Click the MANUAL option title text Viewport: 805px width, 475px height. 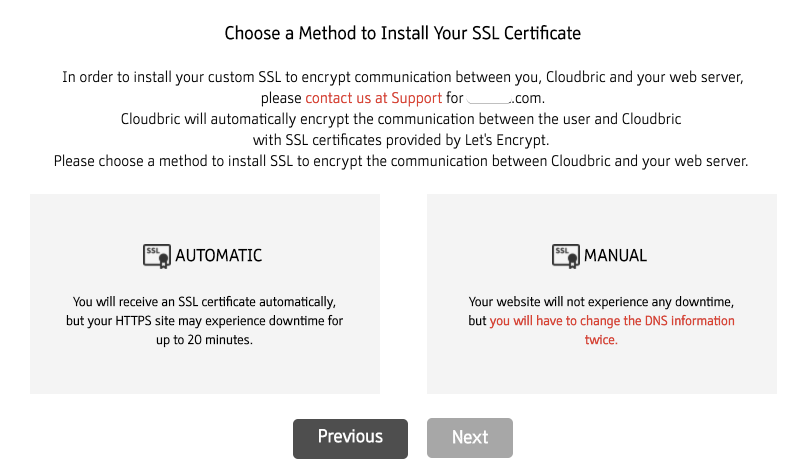pyautogui.click(x=615, y=256)
